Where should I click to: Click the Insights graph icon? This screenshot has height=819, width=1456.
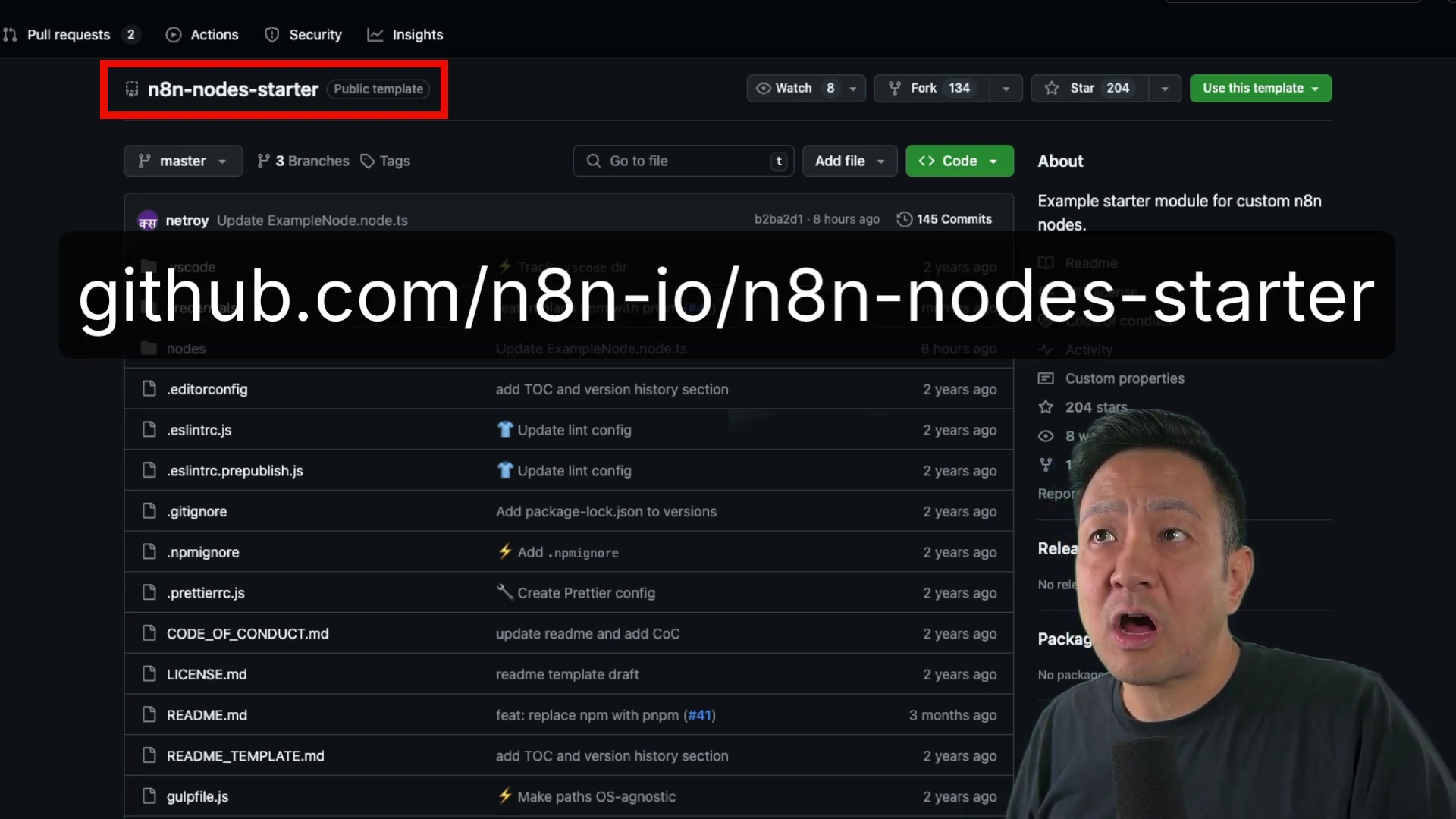pyautogui.click(x=375, y=35)
